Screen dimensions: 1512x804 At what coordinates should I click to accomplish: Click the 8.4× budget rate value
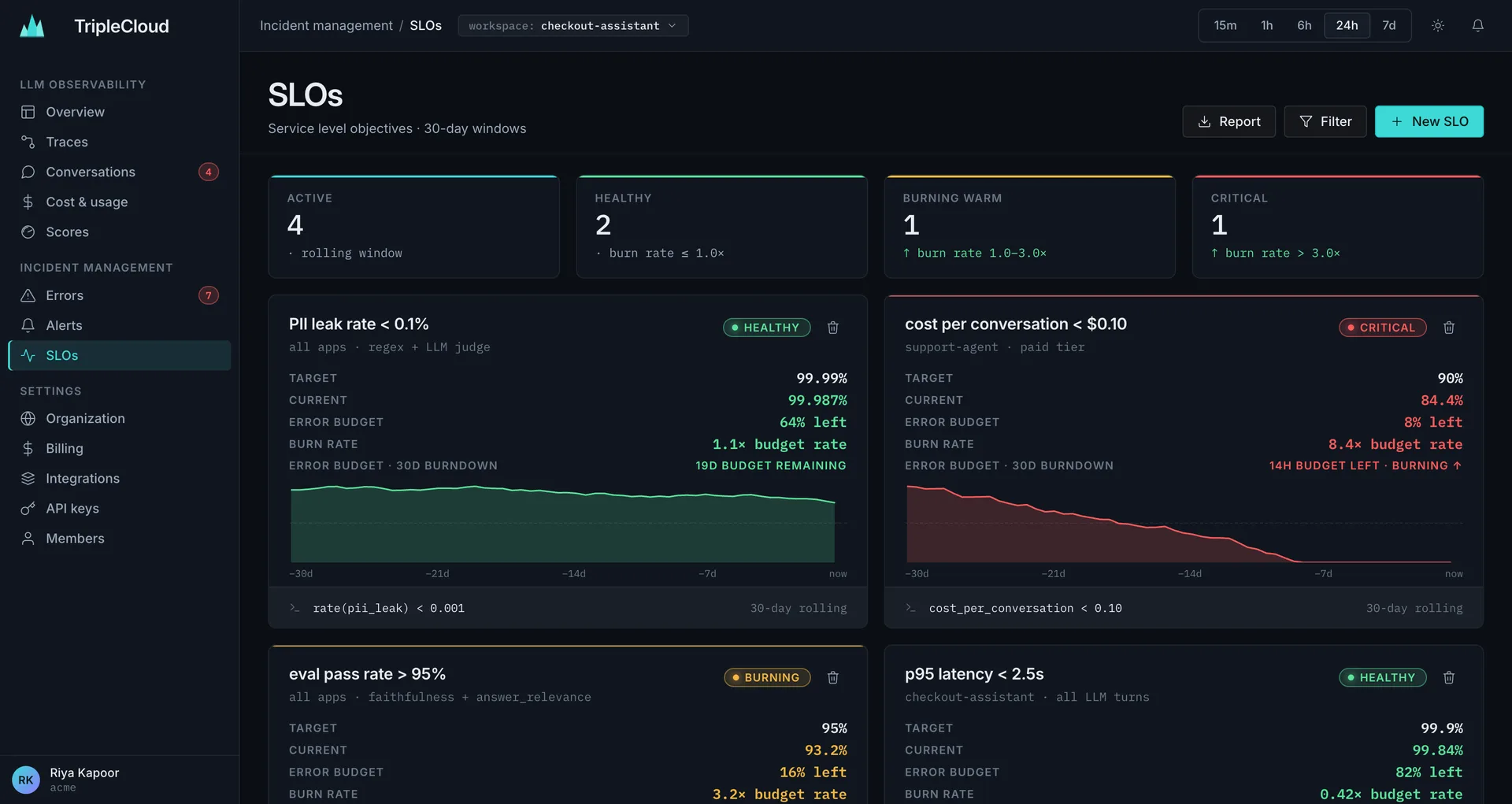[x=1395, y=444]
